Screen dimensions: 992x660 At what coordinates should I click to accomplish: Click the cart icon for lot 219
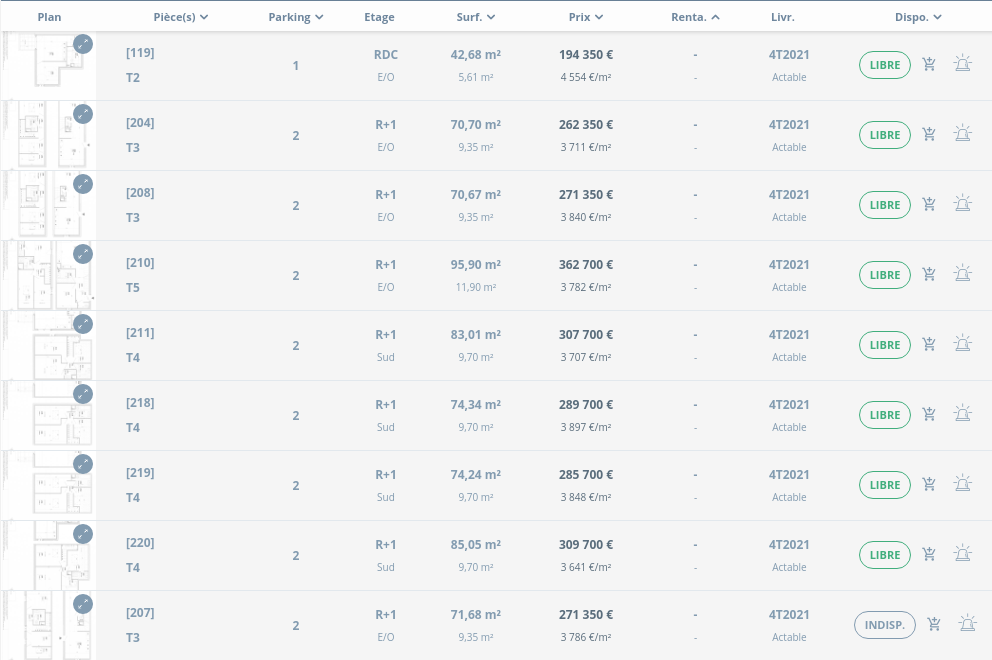click(x=929, y=484)
